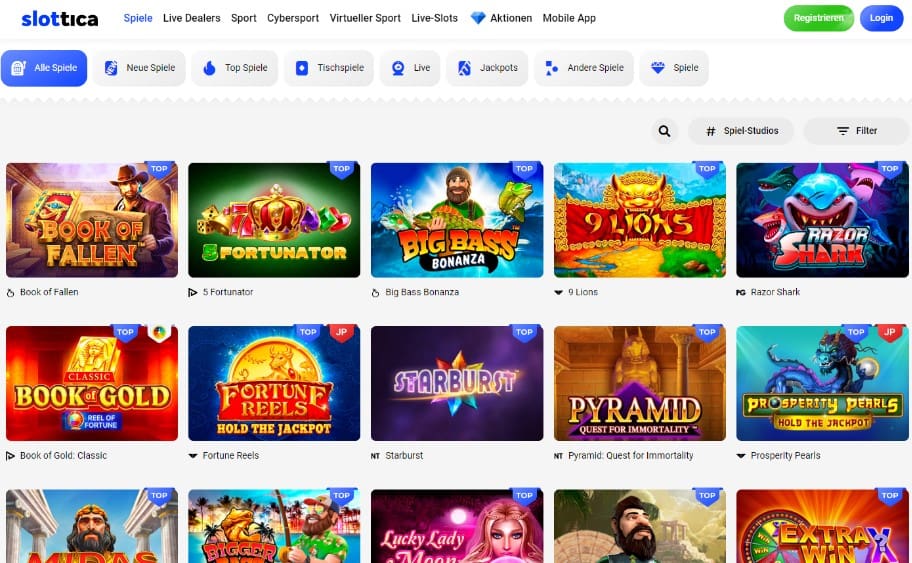Click the magnifying glass search icon

pos(664,131)
